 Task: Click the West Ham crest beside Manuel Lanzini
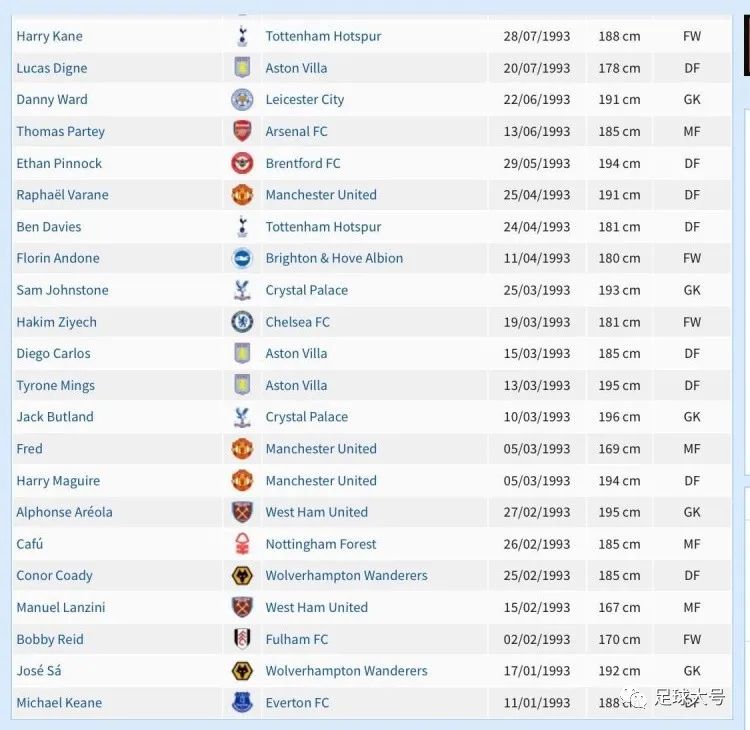click(242, 607)
